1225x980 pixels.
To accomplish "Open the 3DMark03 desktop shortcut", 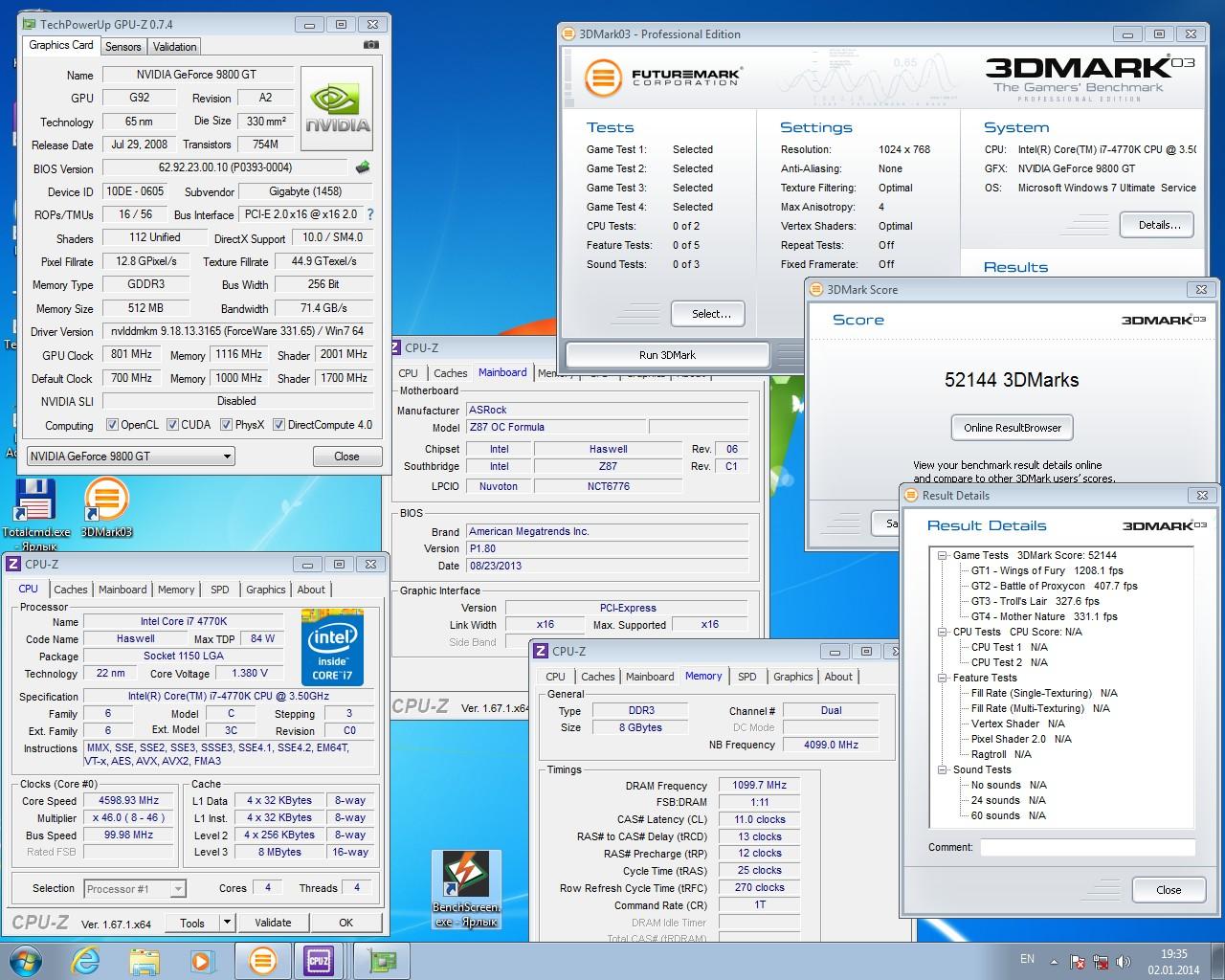I will click(106, 507).
